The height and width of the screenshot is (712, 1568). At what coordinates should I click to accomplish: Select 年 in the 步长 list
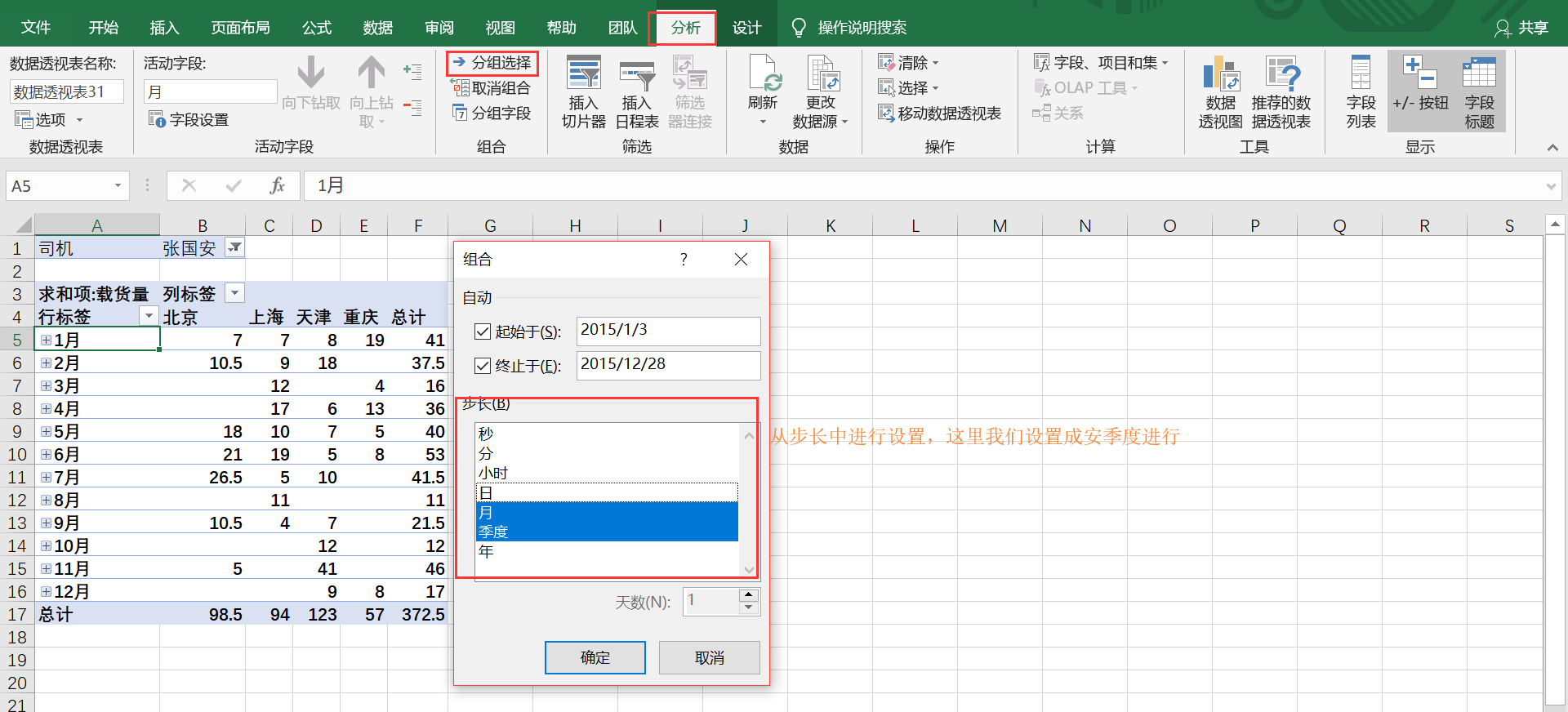click(x=607, y=551)
